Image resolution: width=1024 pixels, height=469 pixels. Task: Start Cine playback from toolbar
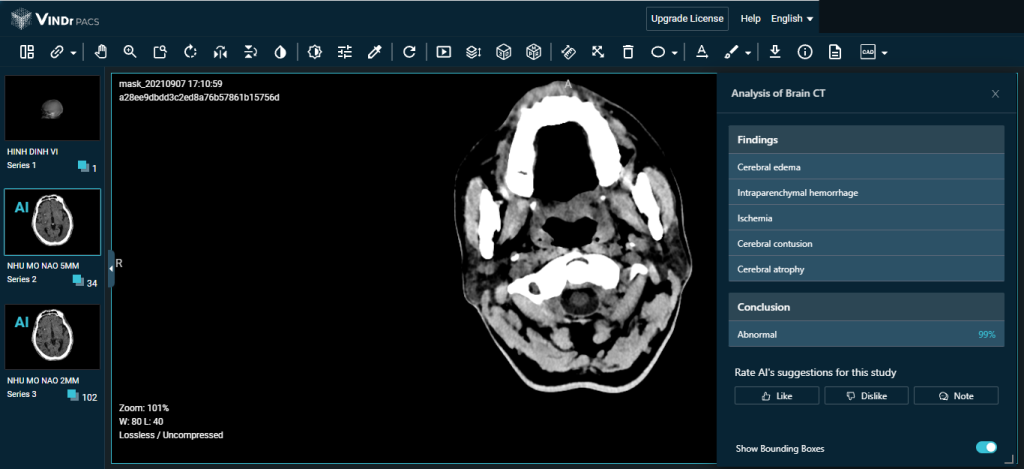click(x=444, y=51)
